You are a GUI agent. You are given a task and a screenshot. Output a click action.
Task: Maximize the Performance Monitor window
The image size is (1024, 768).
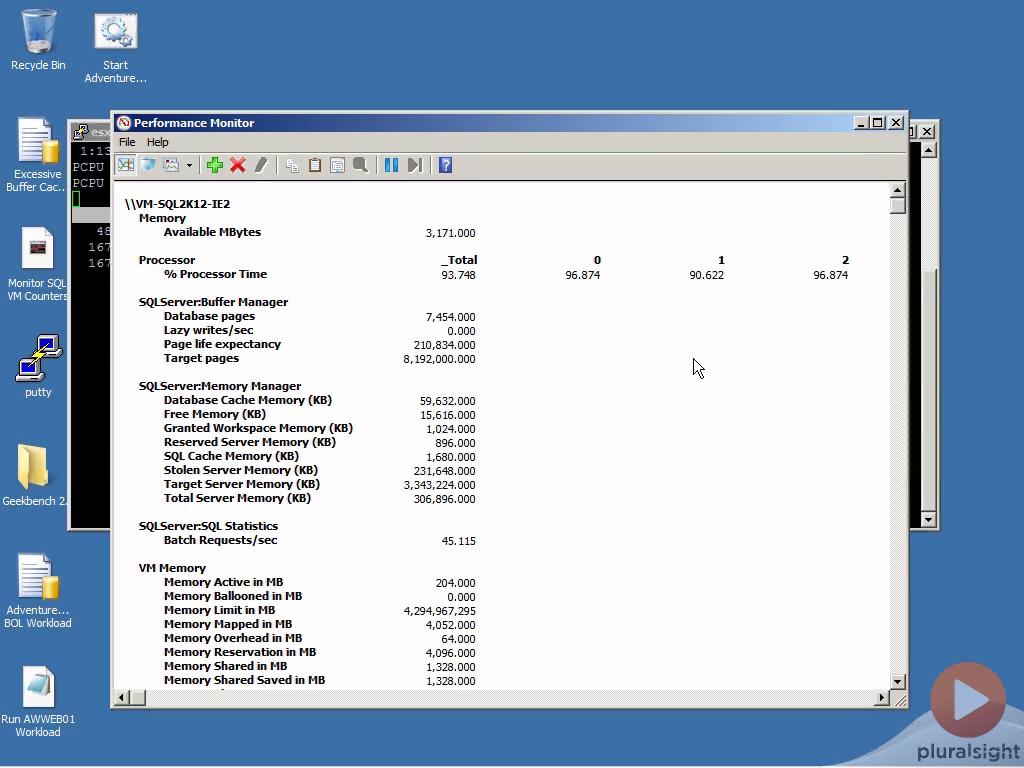[878, 123]
